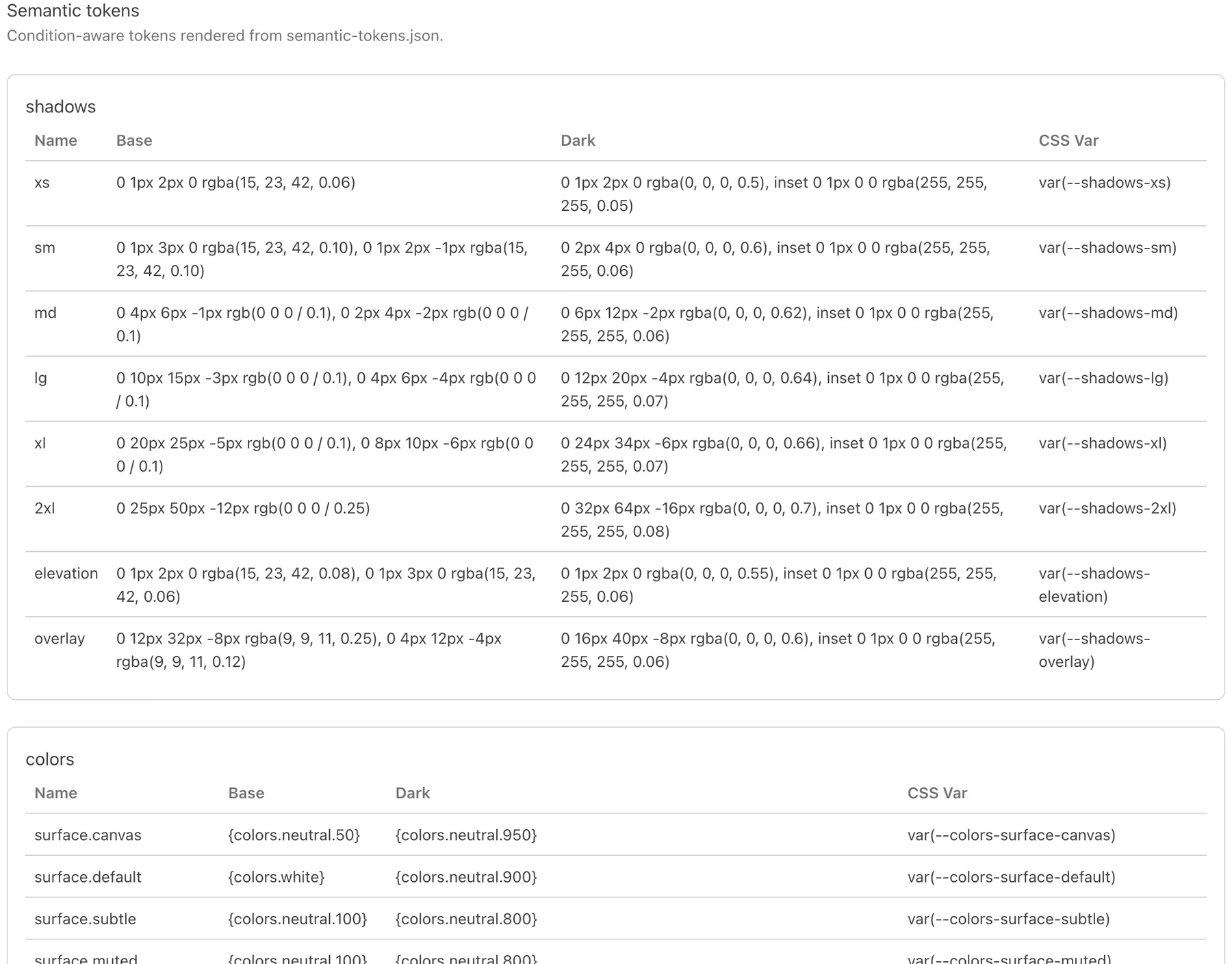Image resolution: width=1232 pixels, height=964 pixels.
Task: Click the '{colors.neutral.50}' base value
Action: (294, 835)
